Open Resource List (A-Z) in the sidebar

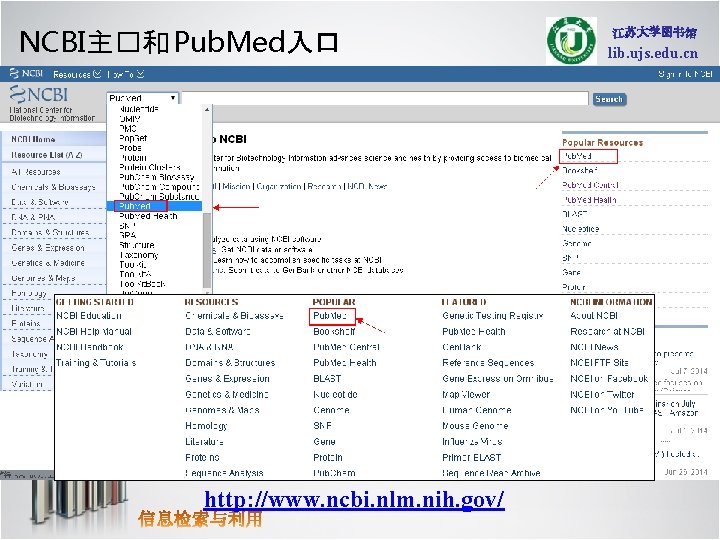46,155
